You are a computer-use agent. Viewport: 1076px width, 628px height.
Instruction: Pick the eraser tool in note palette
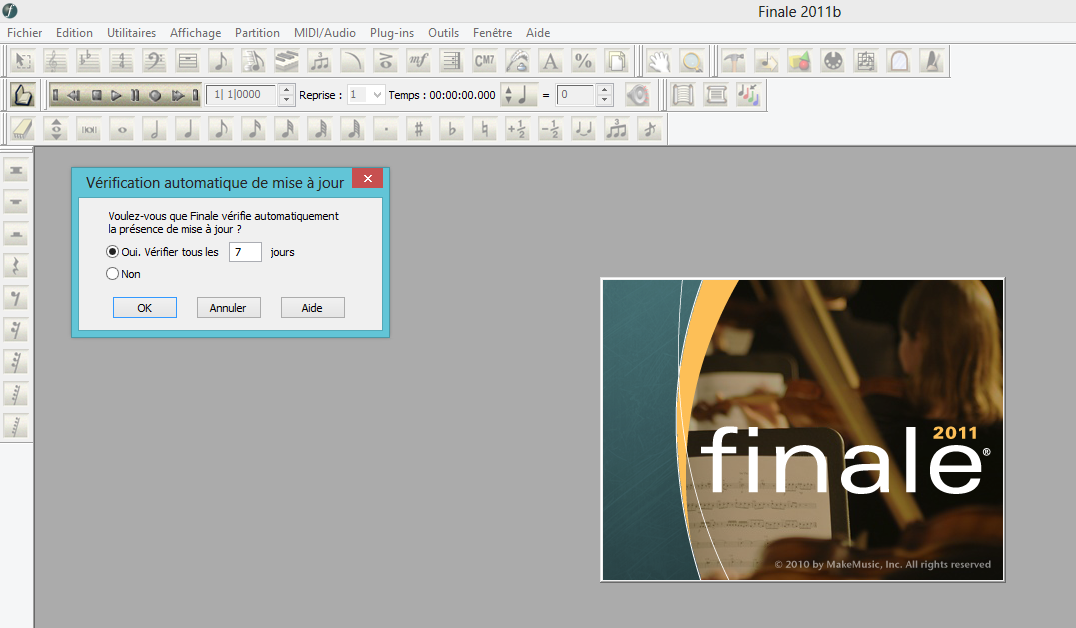click(23, 129)
